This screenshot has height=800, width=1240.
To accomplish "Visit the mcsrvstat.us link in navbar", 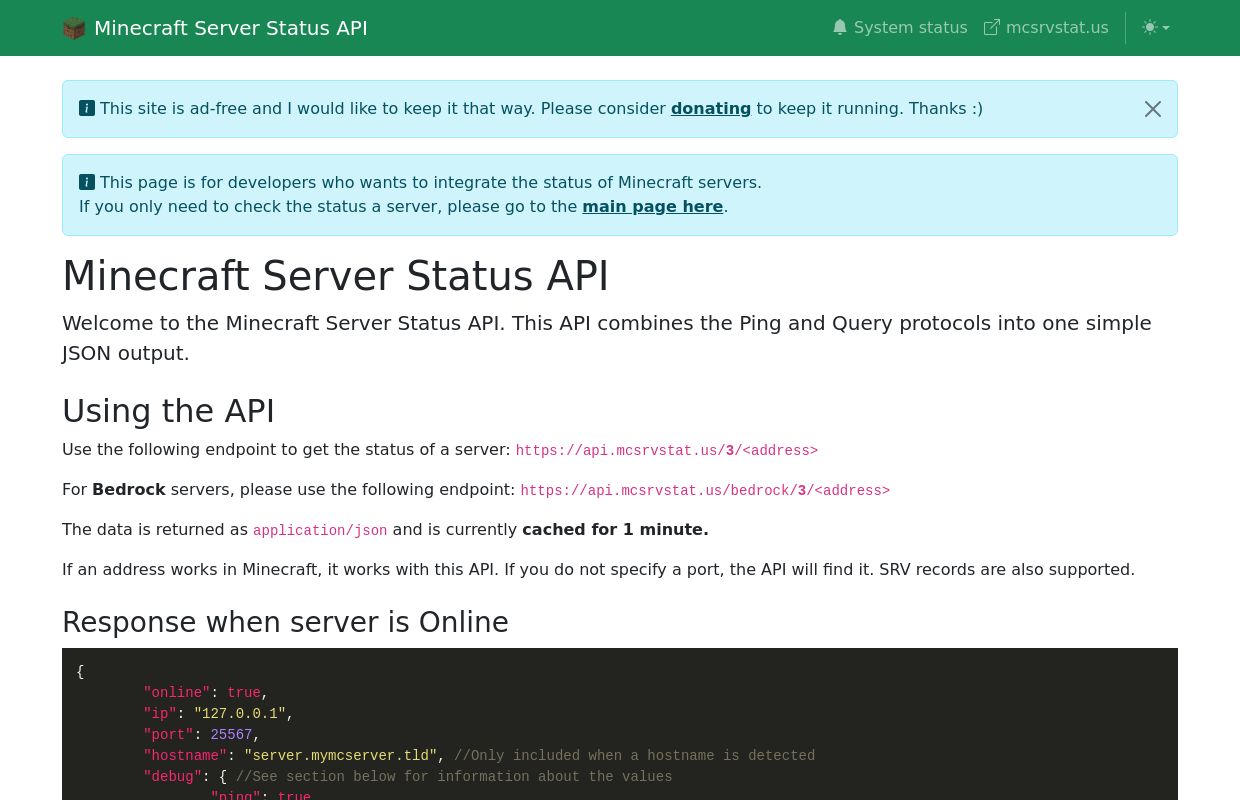I will pyautogui.click(x=1046, y=28).
